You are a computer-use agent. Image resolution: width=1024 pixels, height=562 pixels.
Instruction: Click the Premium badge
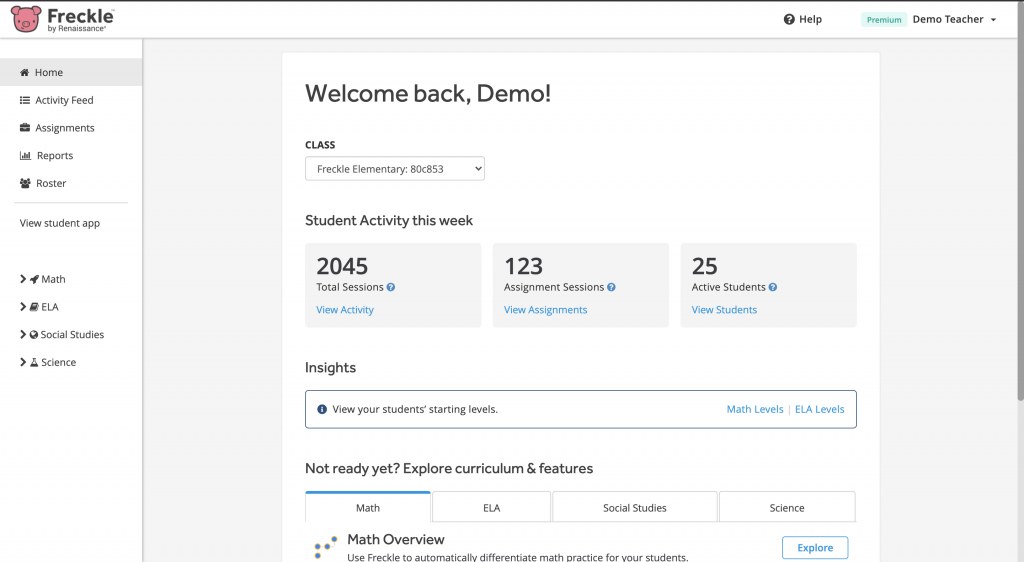pos(884,20)
